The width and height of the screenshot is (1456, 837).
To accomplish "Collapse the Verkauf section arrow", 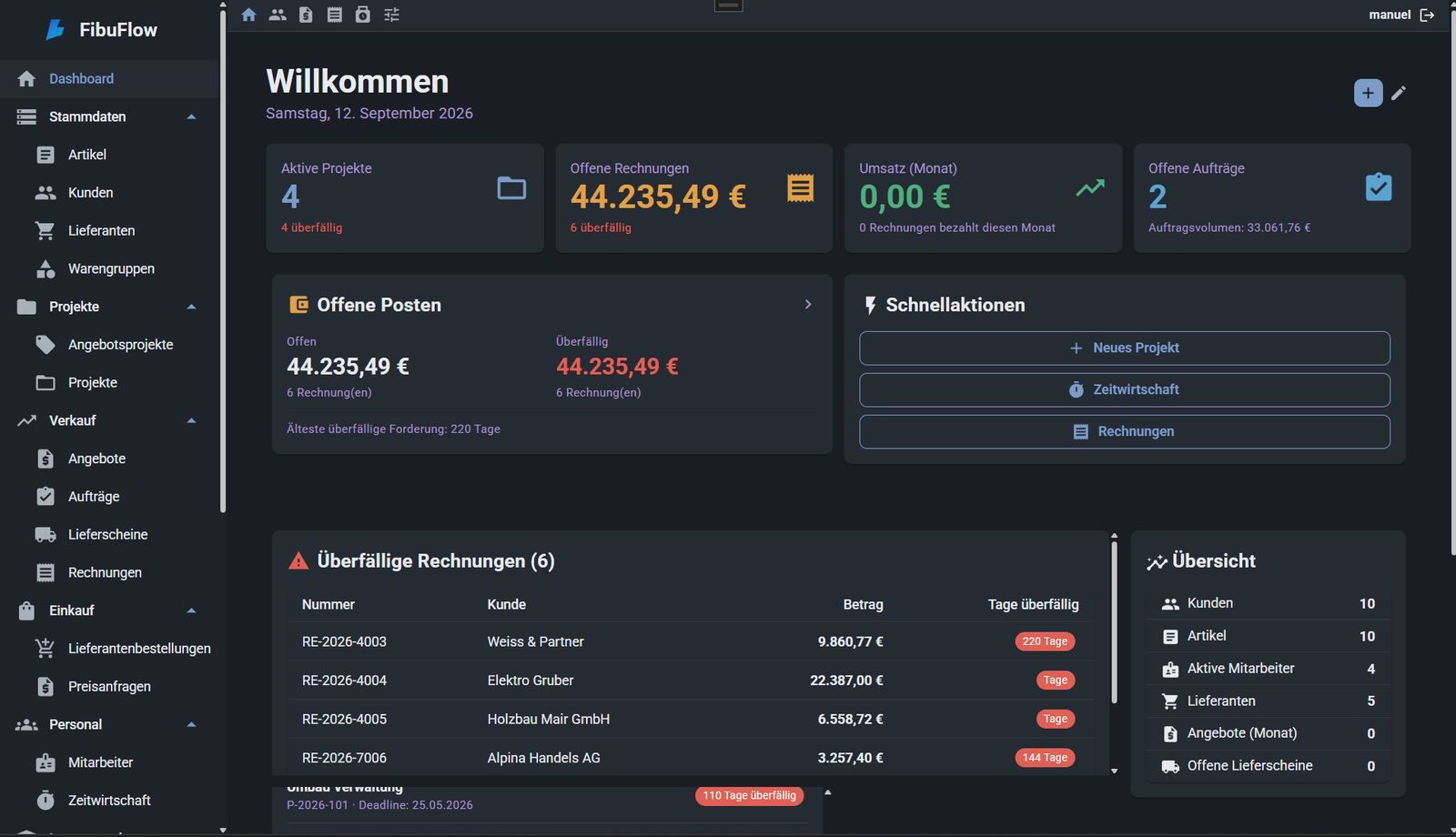I will [191, 420].
